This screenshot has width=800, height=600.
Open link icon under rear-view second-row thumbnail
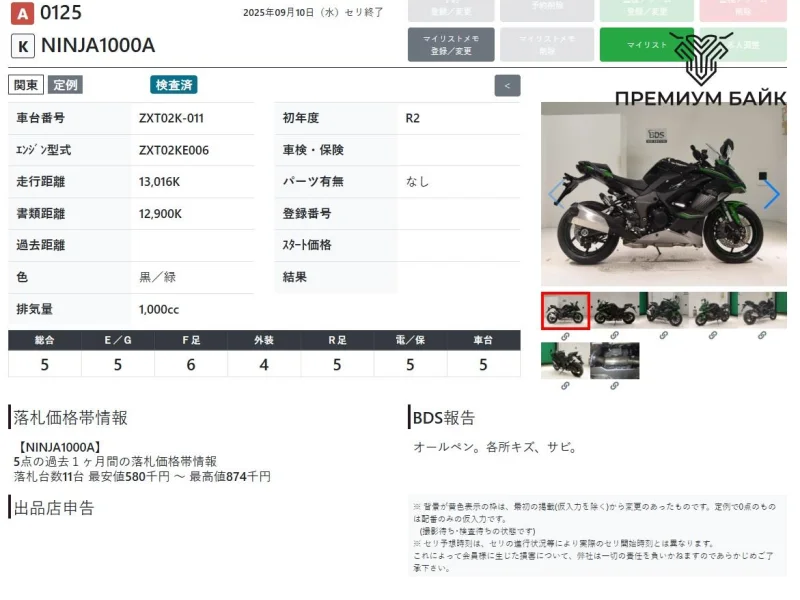[565, 387]
